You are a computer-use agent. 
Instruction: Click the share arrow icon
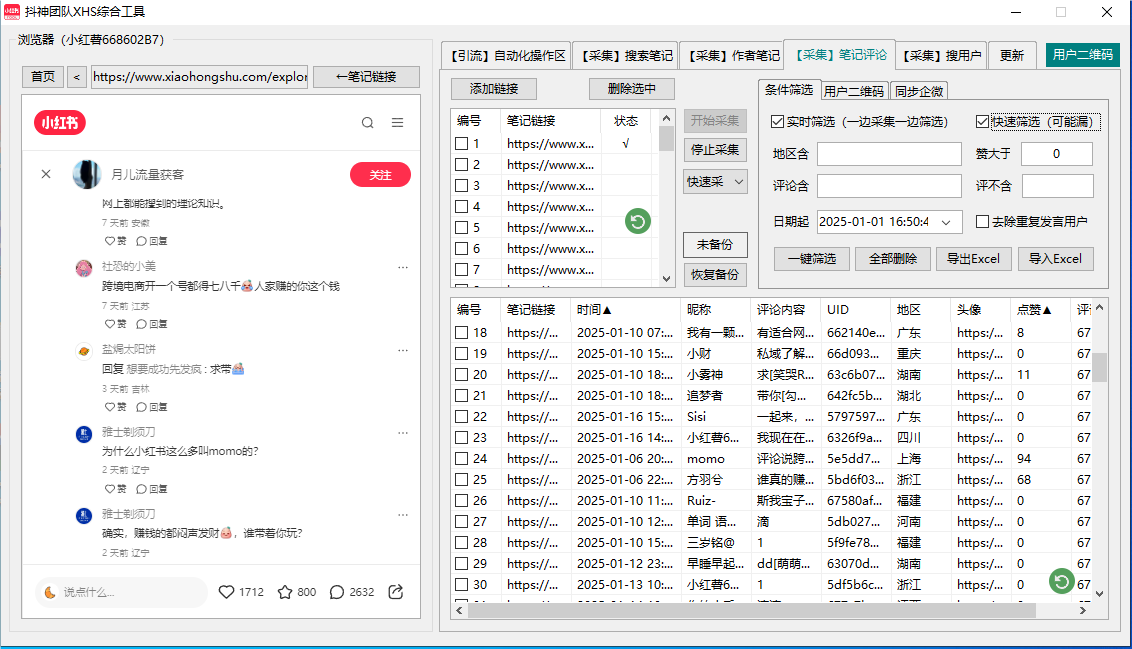(395, 592)
